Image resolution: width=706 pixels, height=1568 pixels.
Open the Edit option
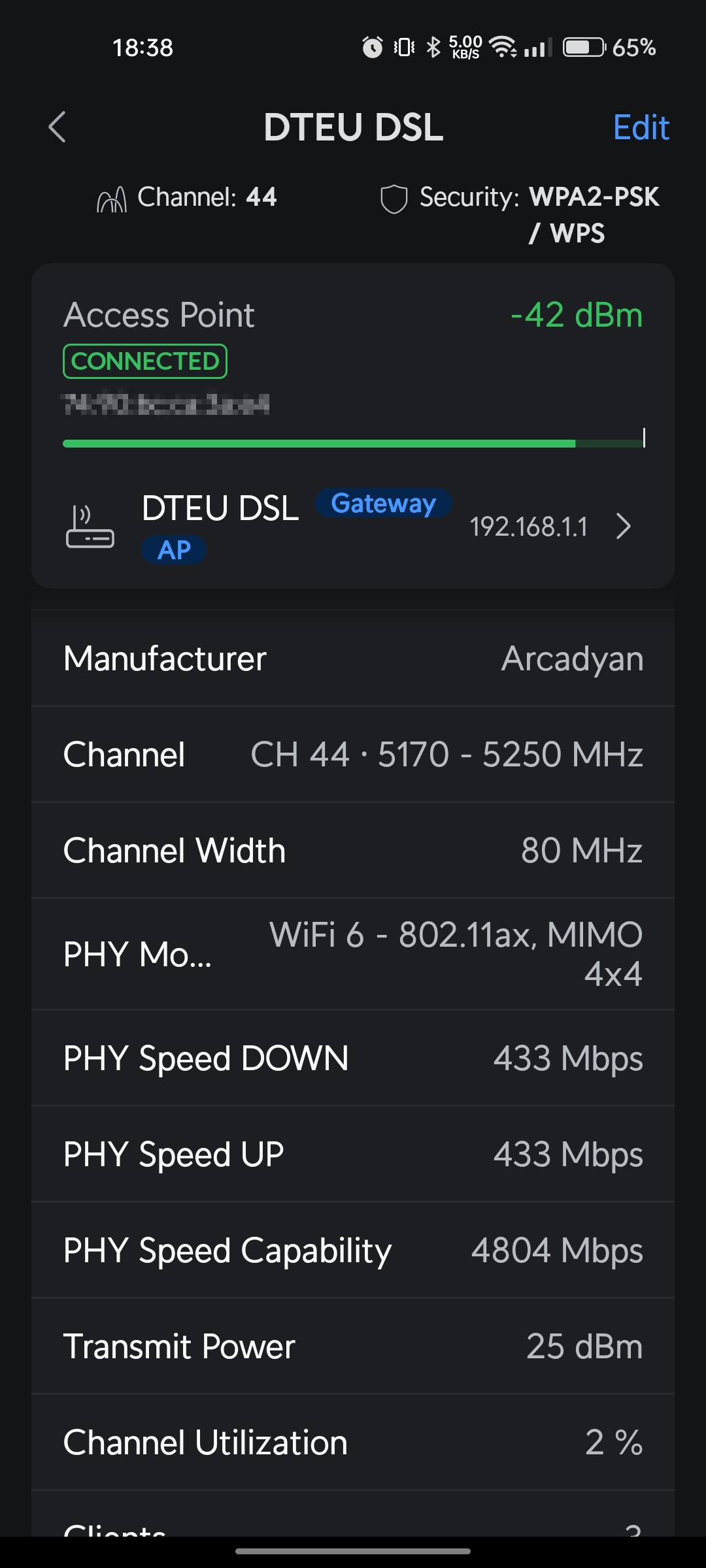(641, 127)
